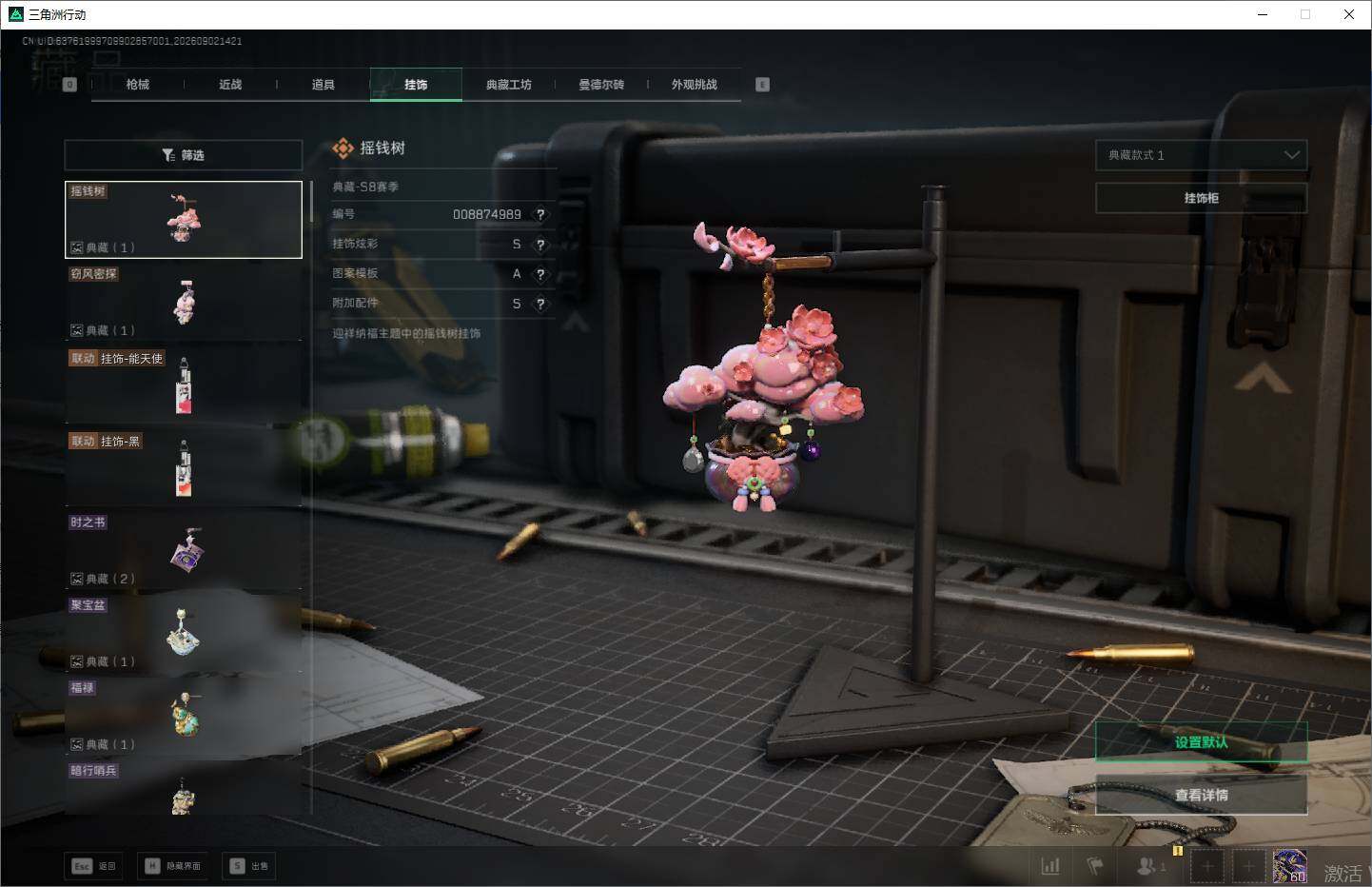Select the 联动 挂饰-黑 charm
The width and height of the screenshot is (1372, 887).
point(184,468)
